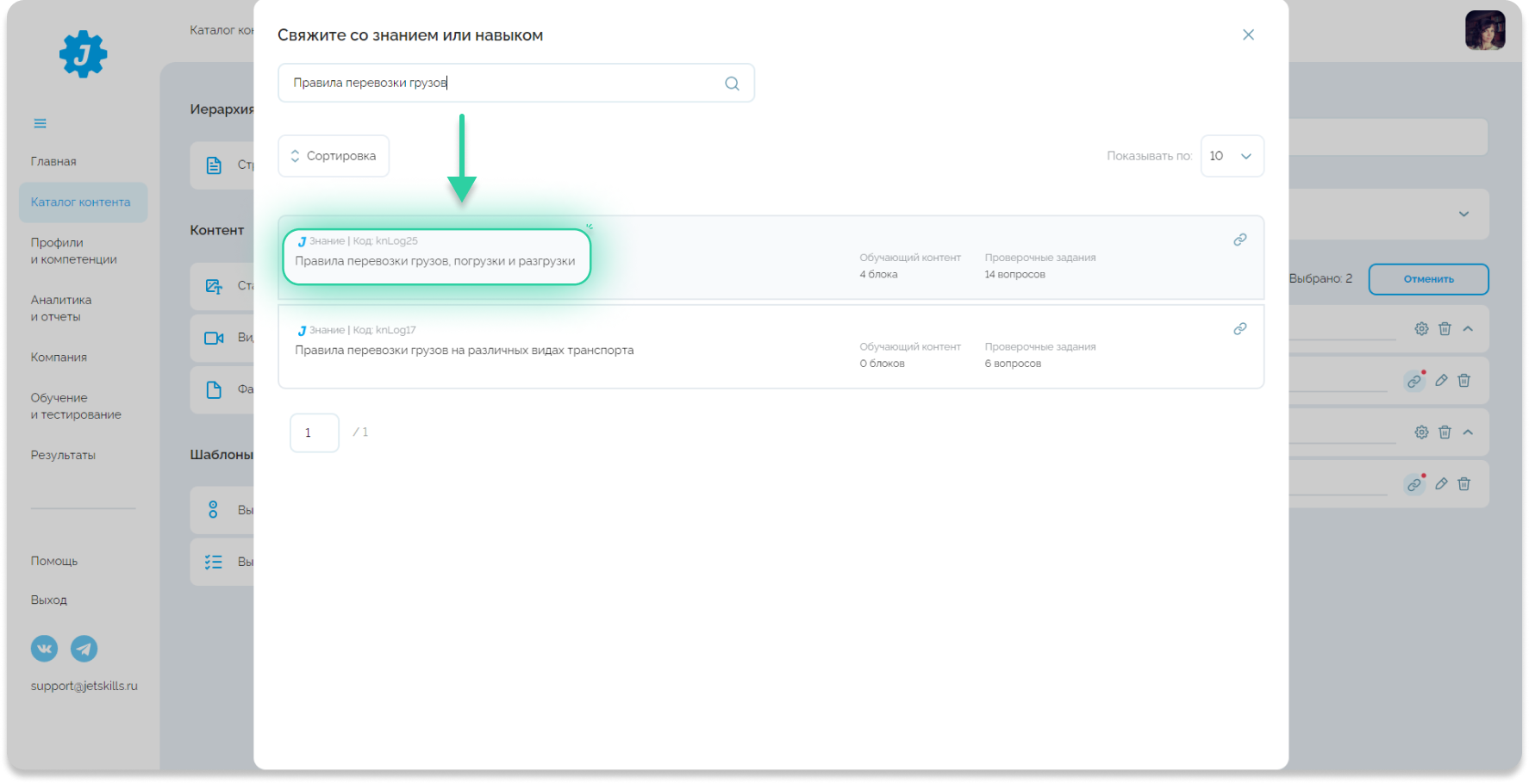Close the knowledge linking dialog

[1248, 34]
